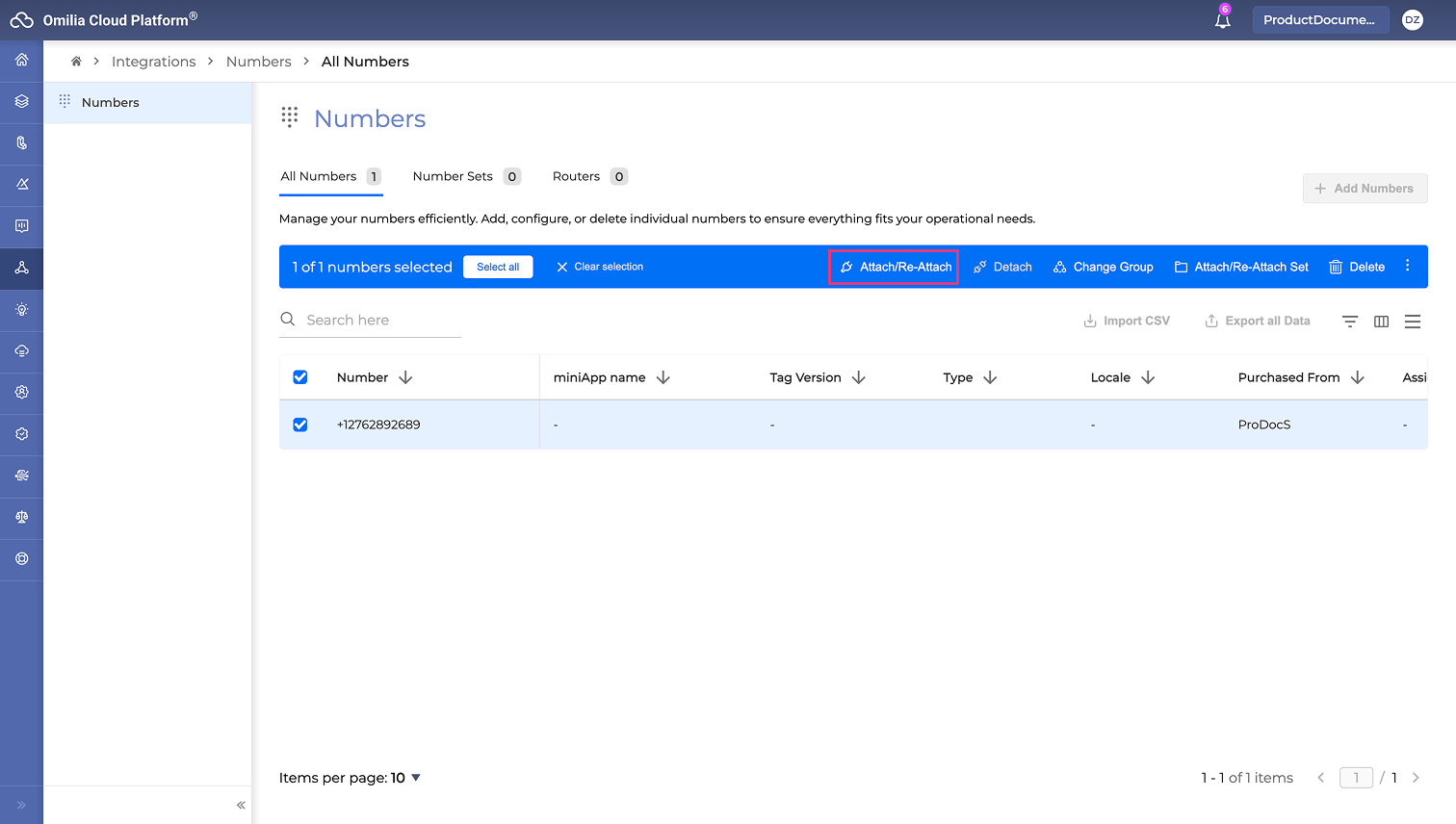Go to previous page arrow
This screenshot has height=824, width=1456.
(x=1321, y=778)
